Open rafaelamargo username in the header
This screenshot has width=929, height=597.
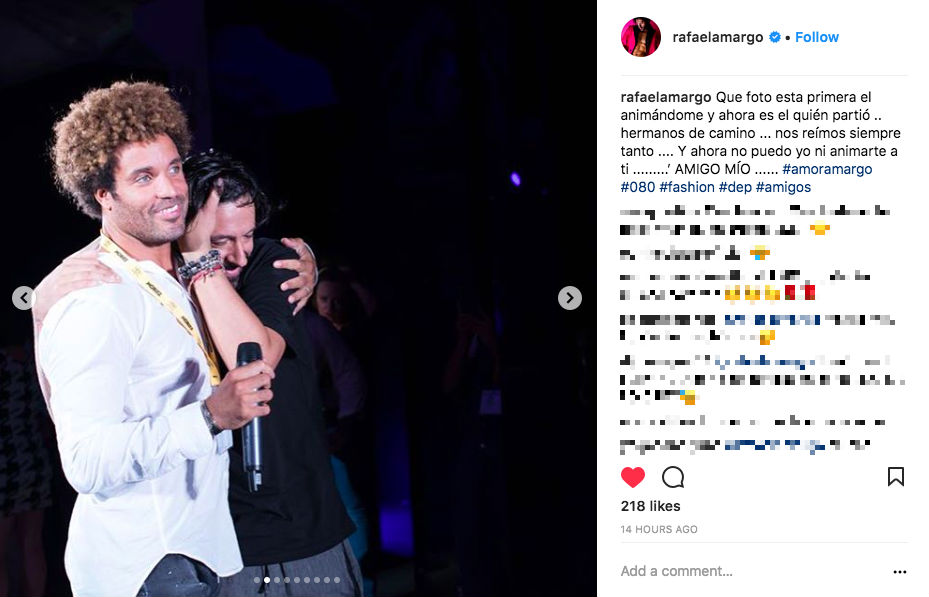coord(717,37)
